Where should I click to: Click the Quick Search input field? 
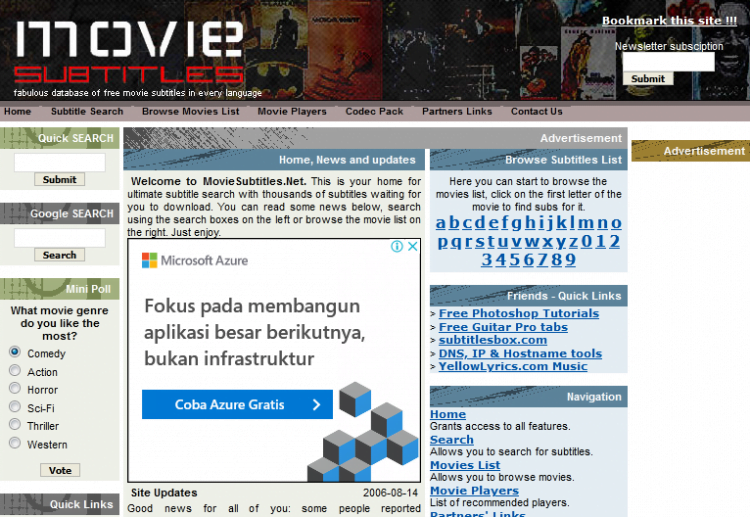(60, 162)
